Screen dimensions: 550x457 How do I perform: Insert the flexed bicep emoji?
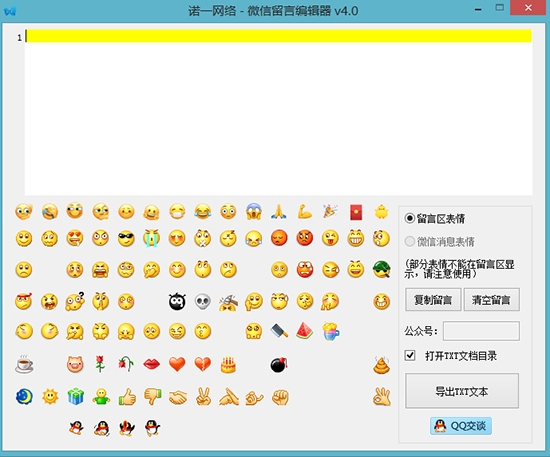pyautogui.click(x=305, y=212)
